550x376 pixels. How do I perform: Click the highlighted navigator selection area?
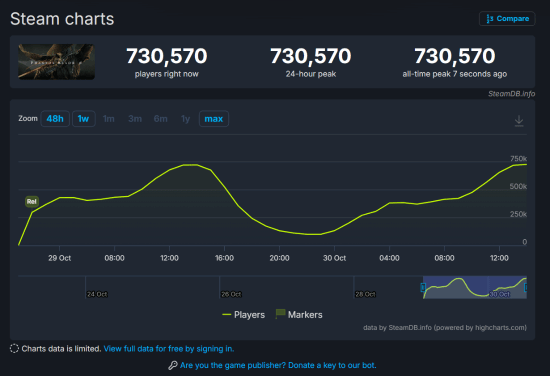tap(475, 288)
